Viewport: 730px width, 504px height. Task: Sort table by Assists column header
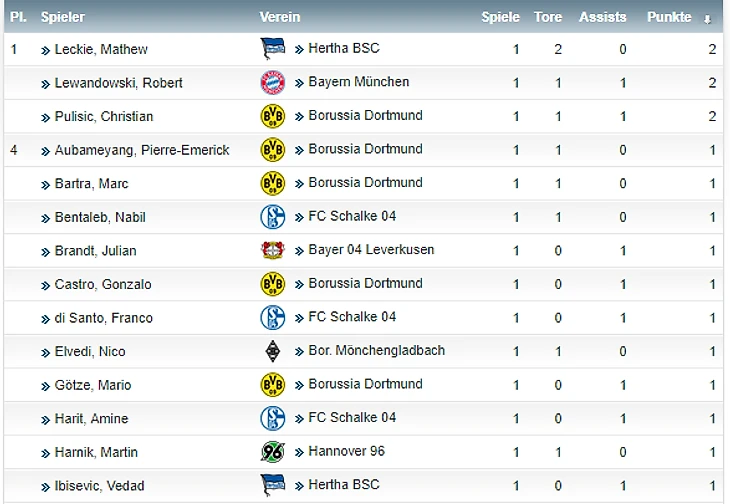(602, 17)
